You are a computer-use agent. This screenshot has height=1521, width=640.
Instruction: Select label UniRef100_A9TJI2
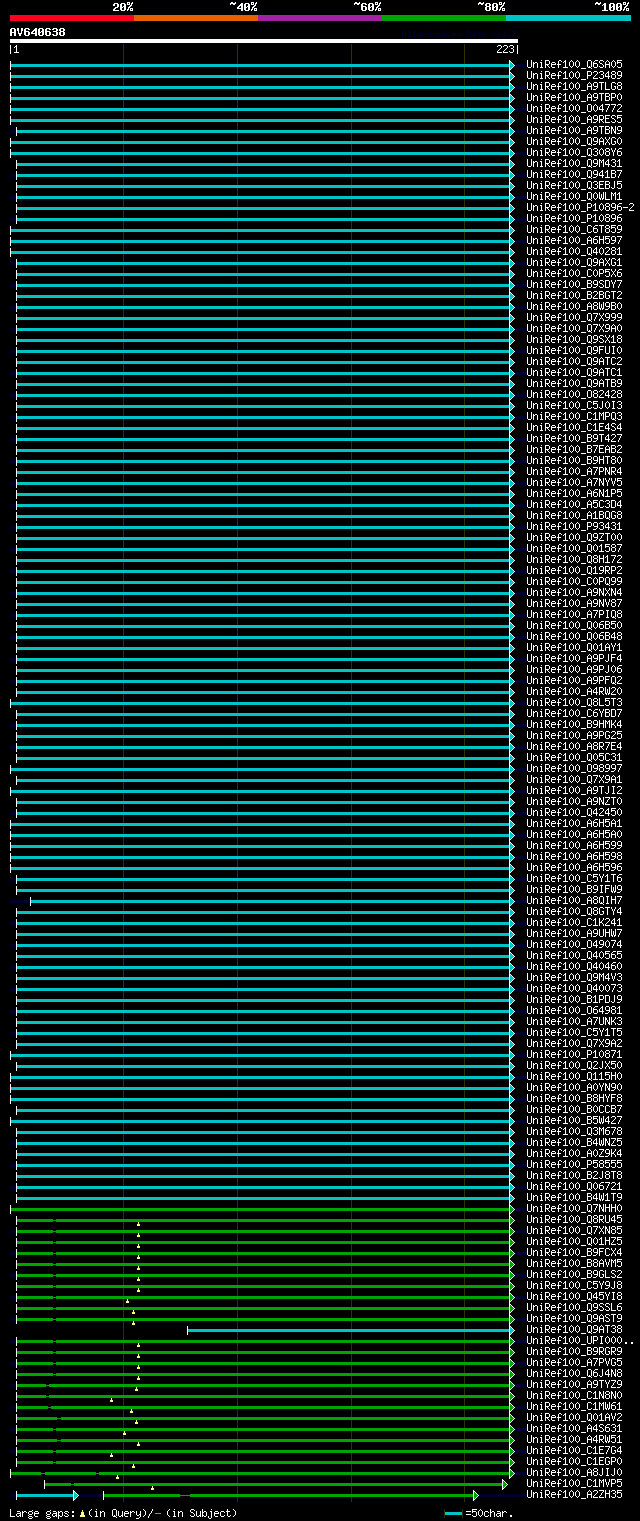574,790
